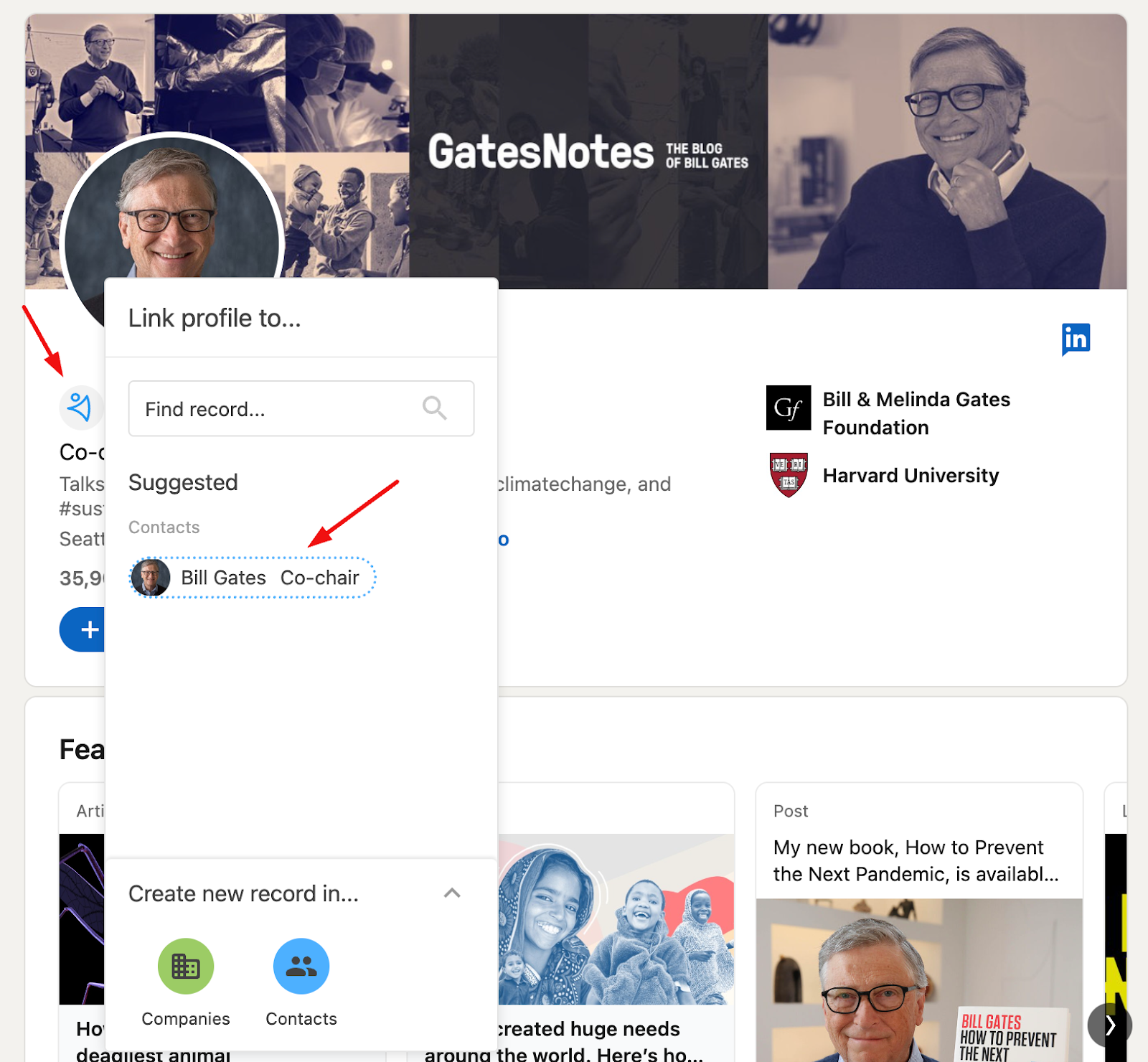This screenshot has width=1148, height=1062.
Task: Open Bill & Melinda Gates Foundation link
Action: [x=916, y=413]
